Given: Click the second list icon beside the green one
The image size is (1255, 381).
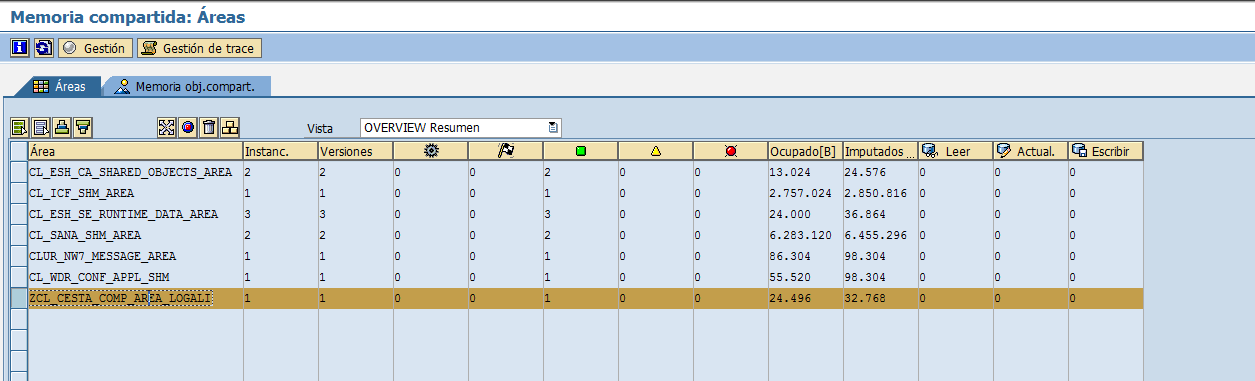Looking at the screenshot, I should (41, 127).
